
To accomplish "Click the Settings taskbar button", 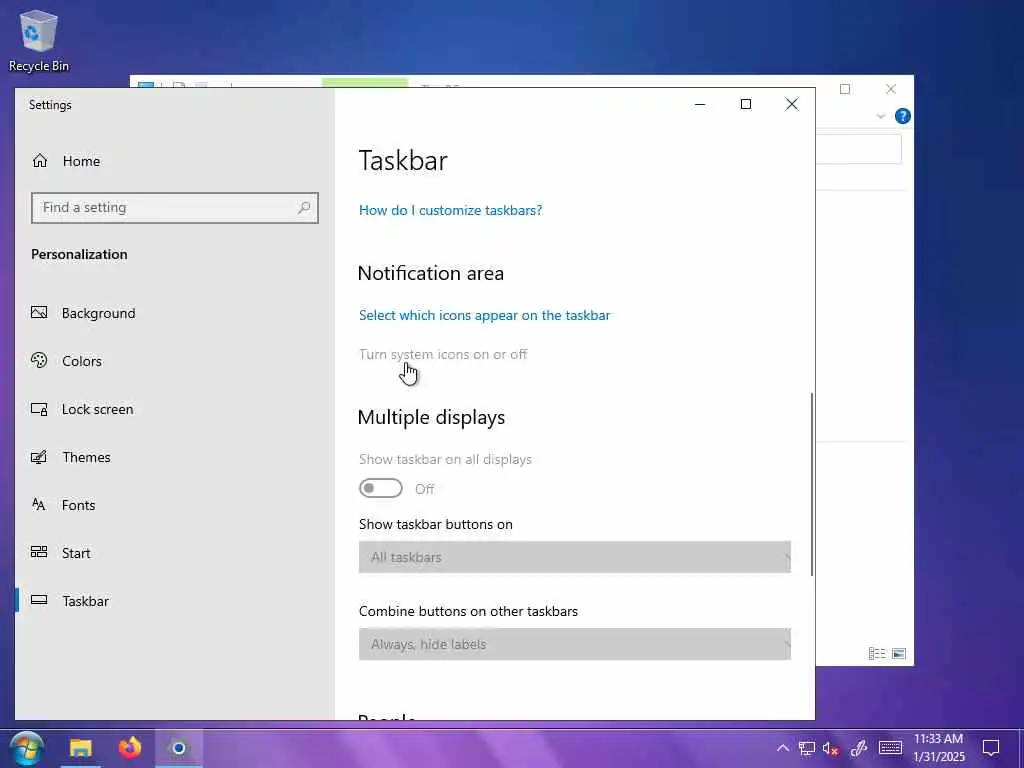I will 178,748.
